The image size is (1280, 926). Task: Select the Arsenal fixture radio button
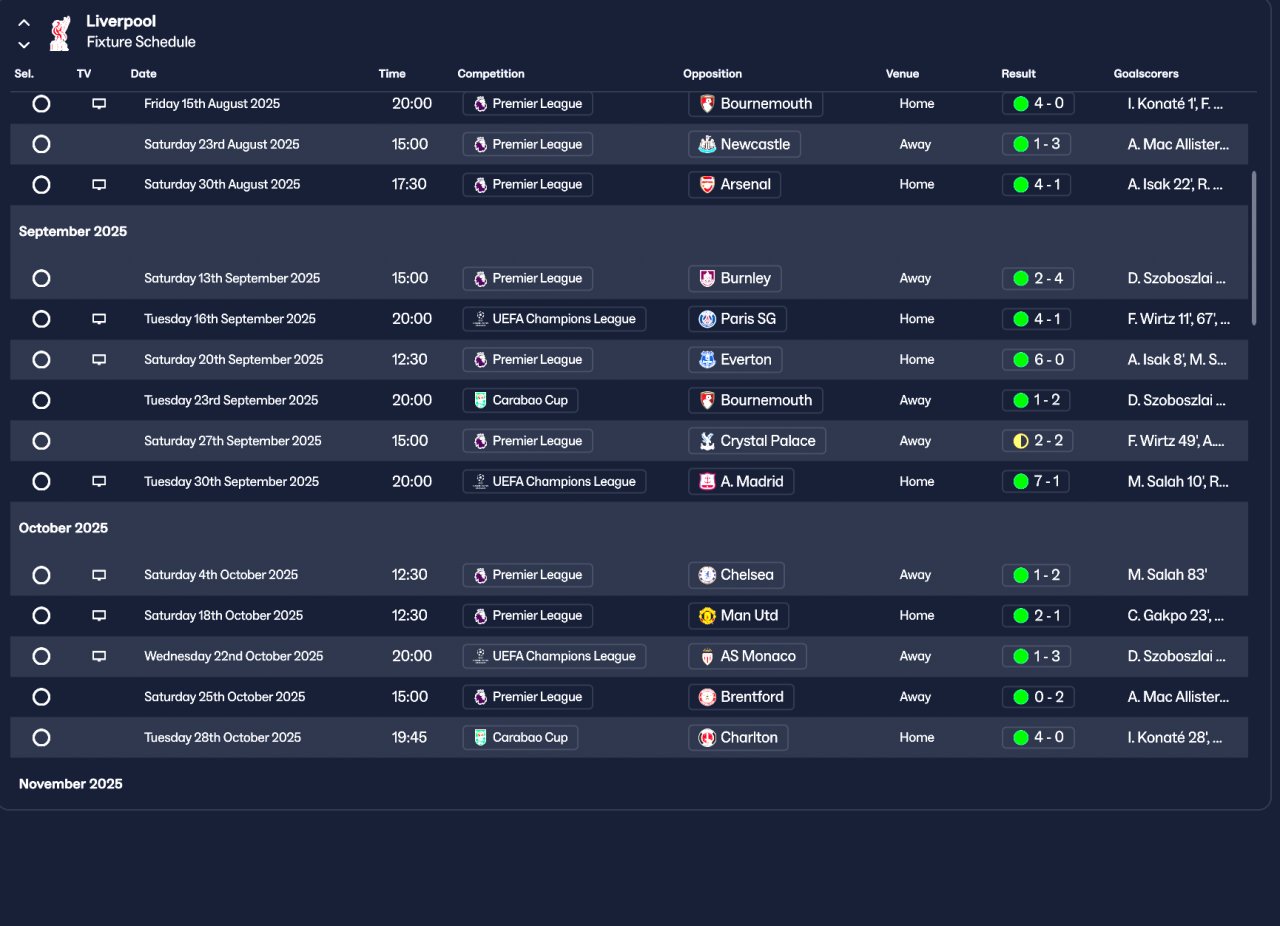point(41,185)
